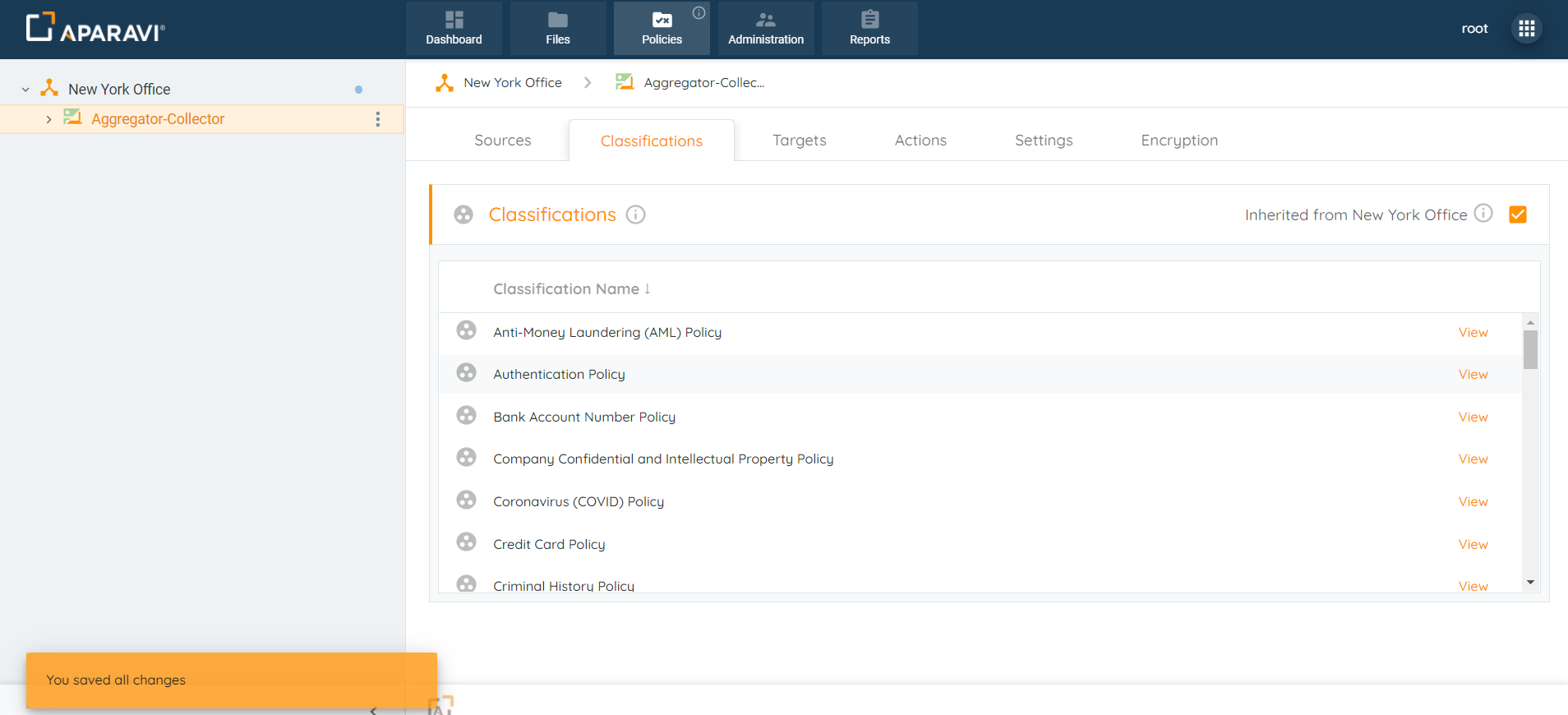The height and width of the screenshot is (715, 1568).
Task: Click info icon beside Classifications heading
Action: [635, 214]
